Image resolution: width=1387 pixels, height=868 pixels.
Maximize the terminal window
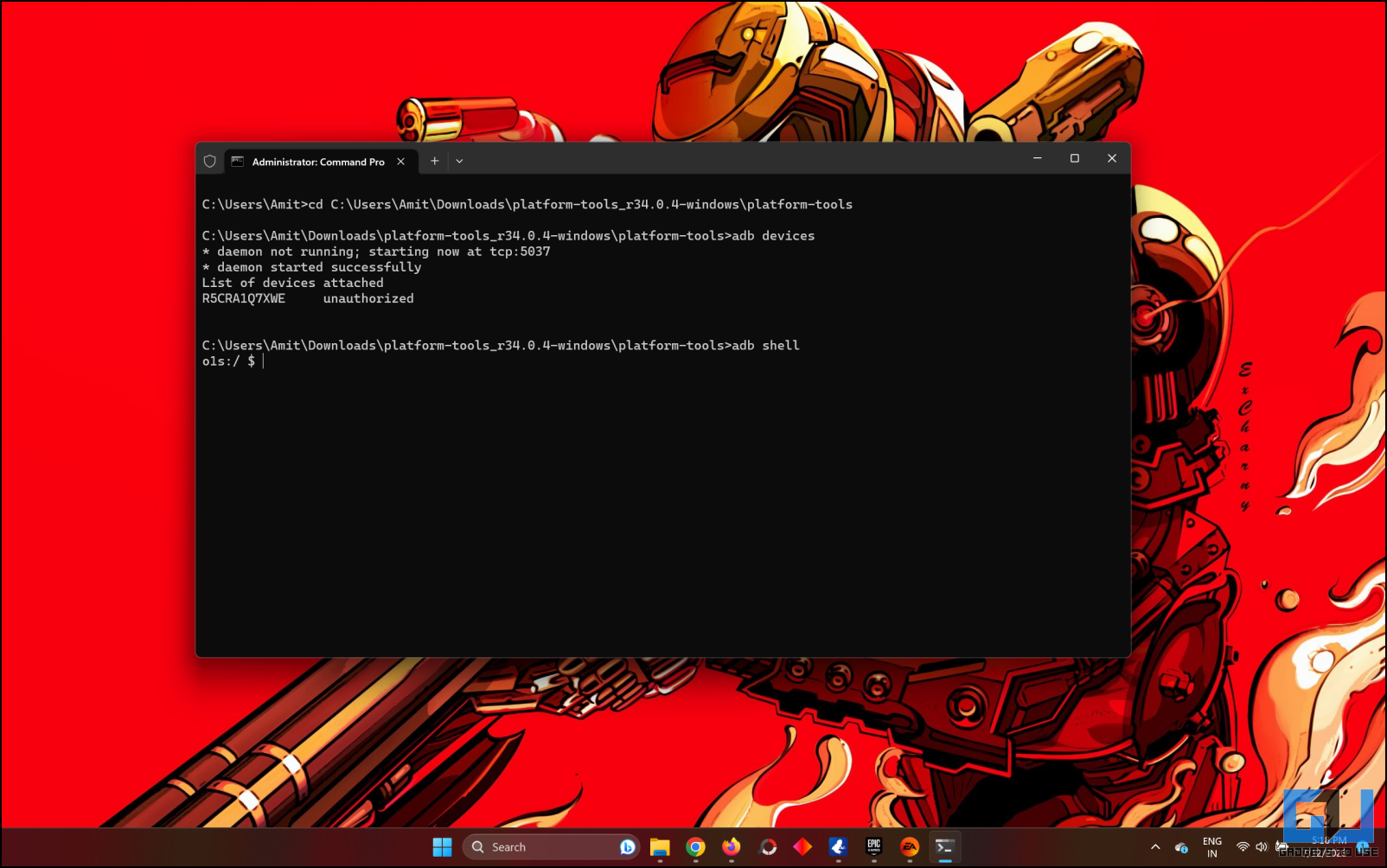(1075, 158)
